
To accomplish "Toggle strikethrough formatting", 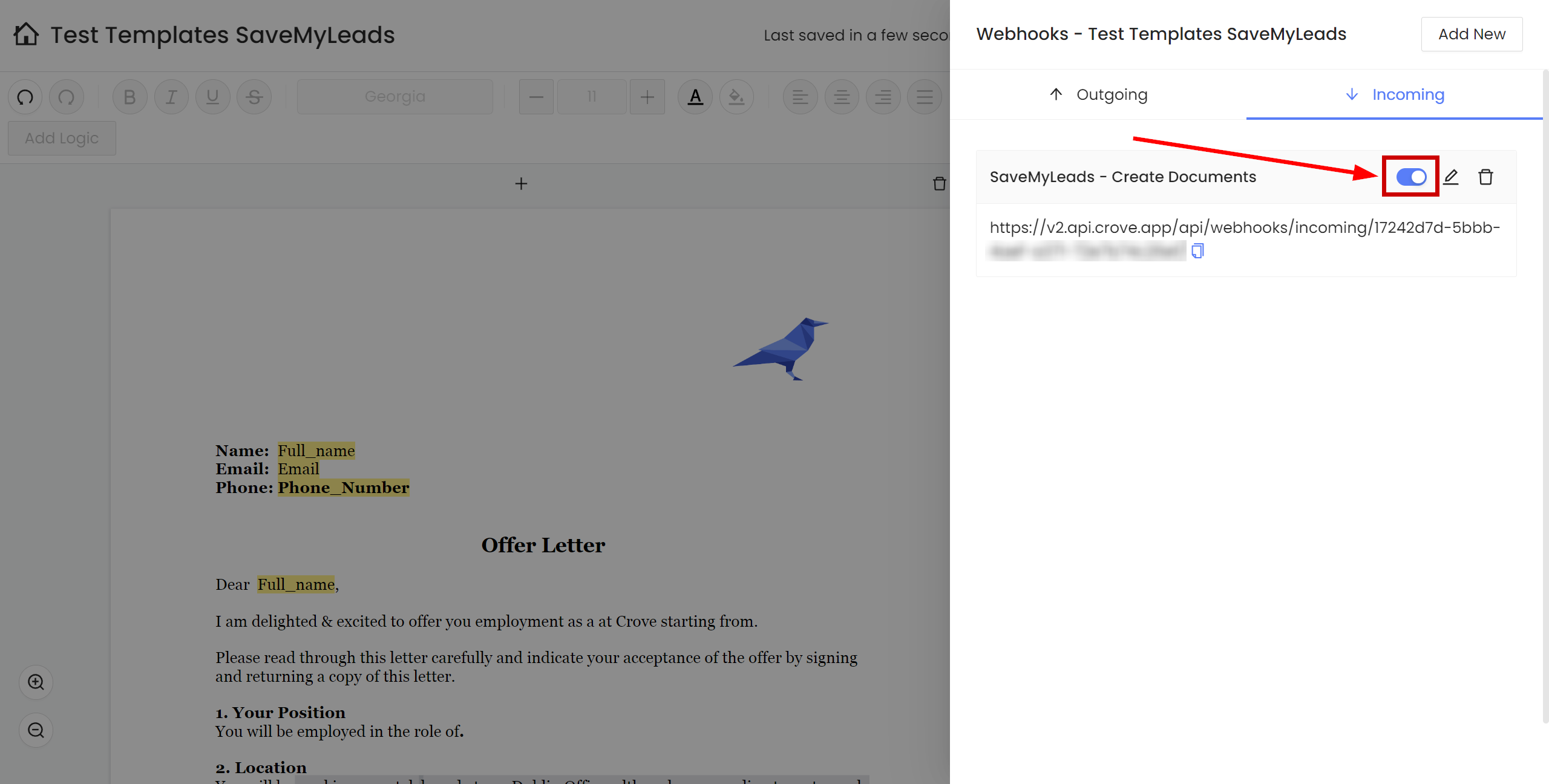I will tap(254, 97).
